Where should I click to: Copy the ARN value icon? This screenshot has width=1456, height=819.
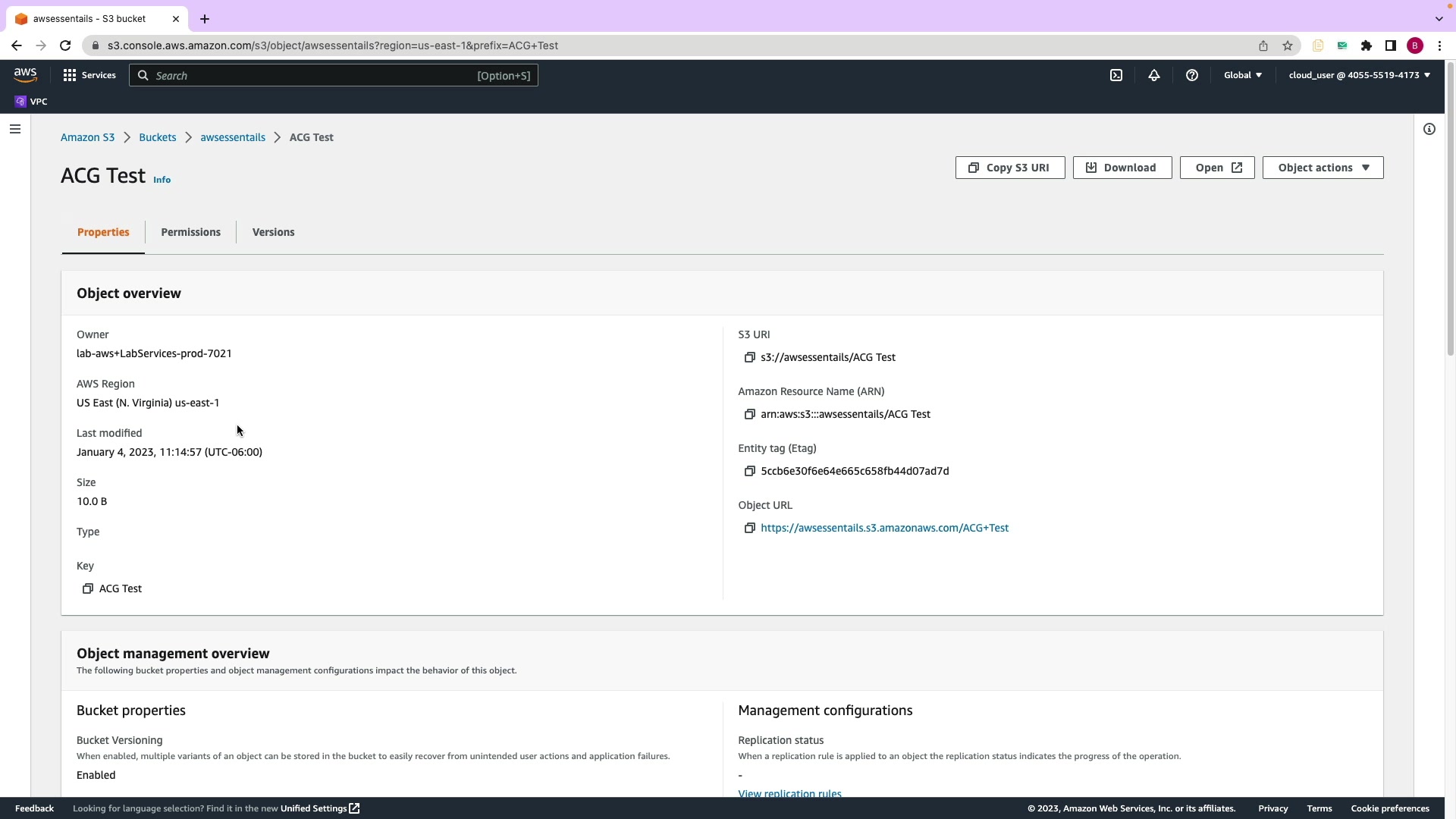(x=749, y=414)
